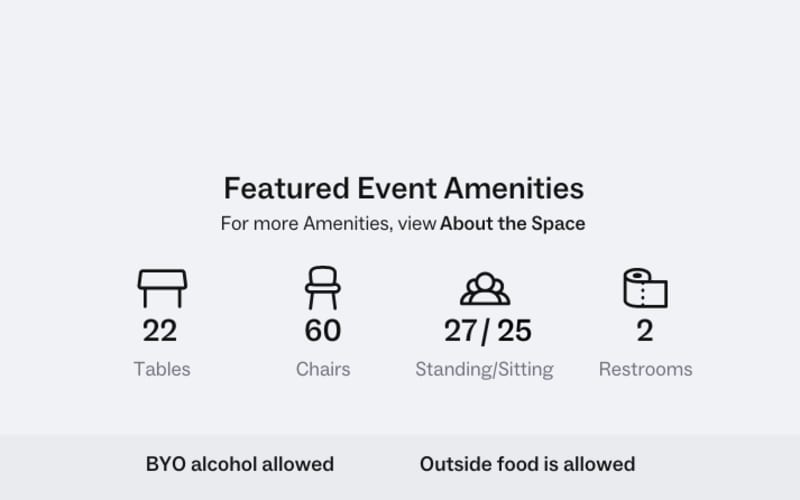Click the table icon above 22
800x500 pixels.
(162, 288)
